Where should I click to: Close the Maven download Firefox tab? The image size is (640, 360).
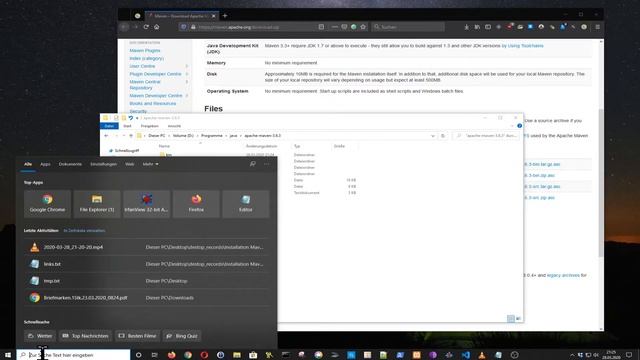pyautogui.click(x=213, y=16)
